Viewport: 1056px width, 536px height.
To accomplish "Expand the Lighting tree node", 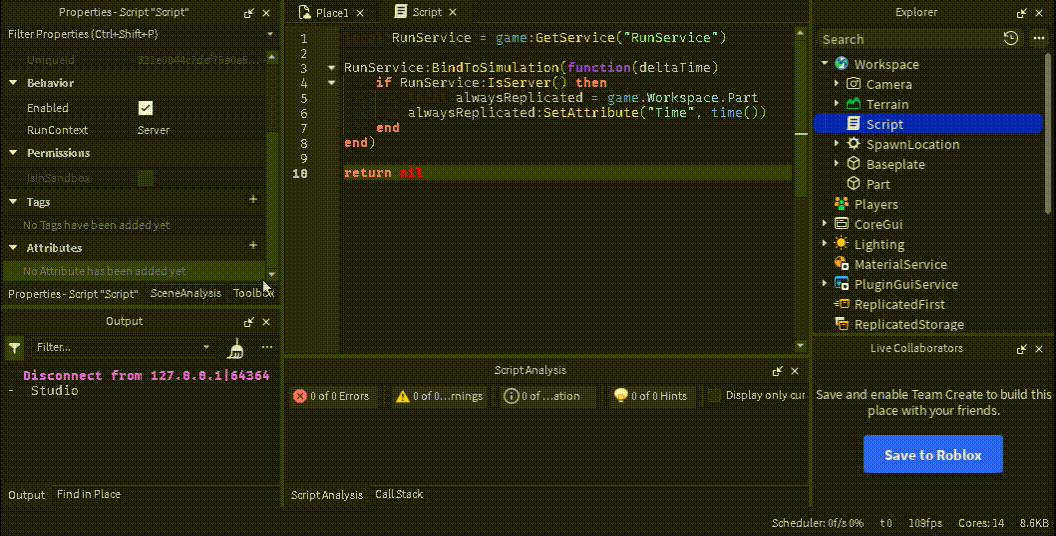I will click(x=825, y=244).
